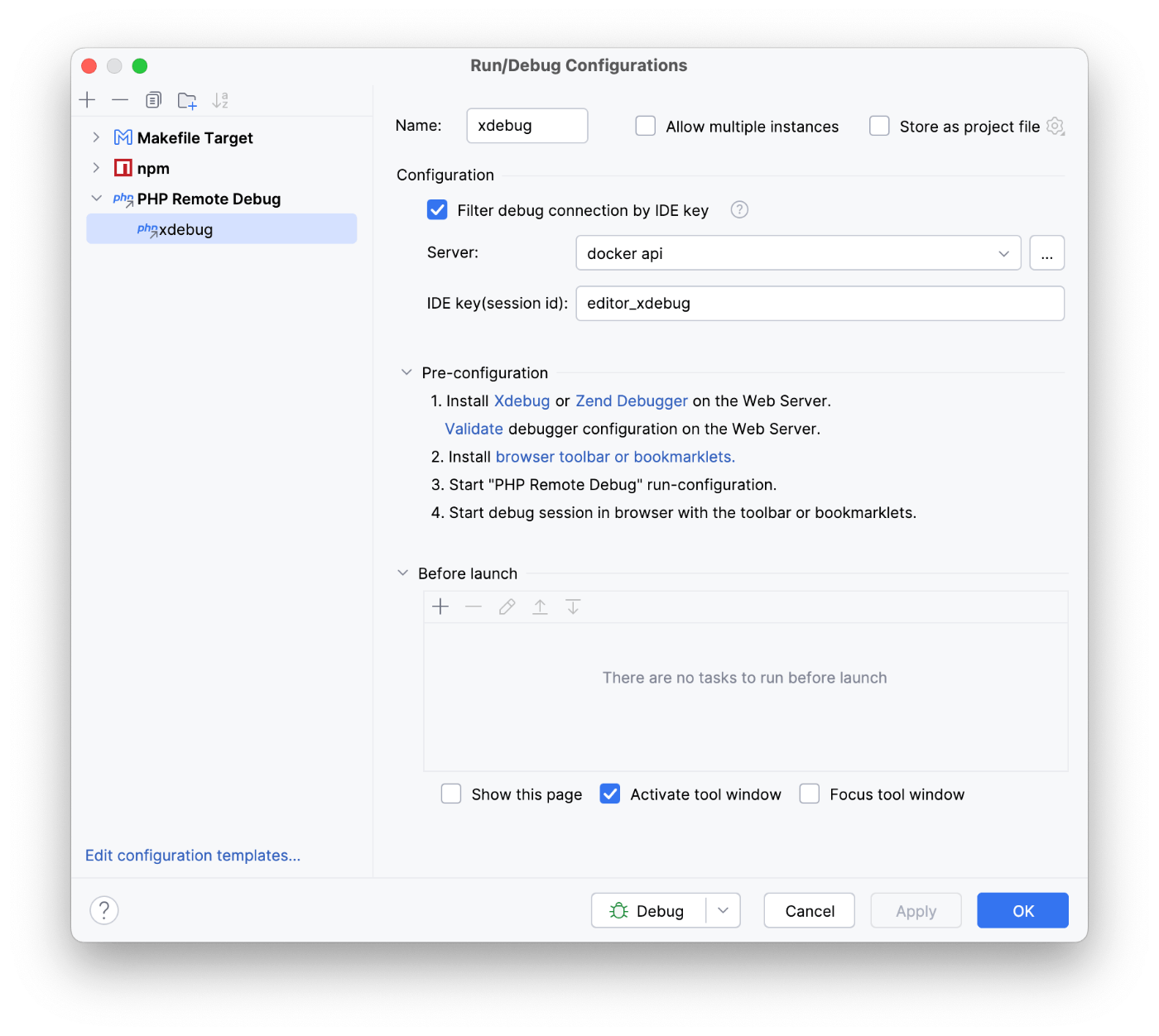Remove the before launch task

[x=474, y=607]
